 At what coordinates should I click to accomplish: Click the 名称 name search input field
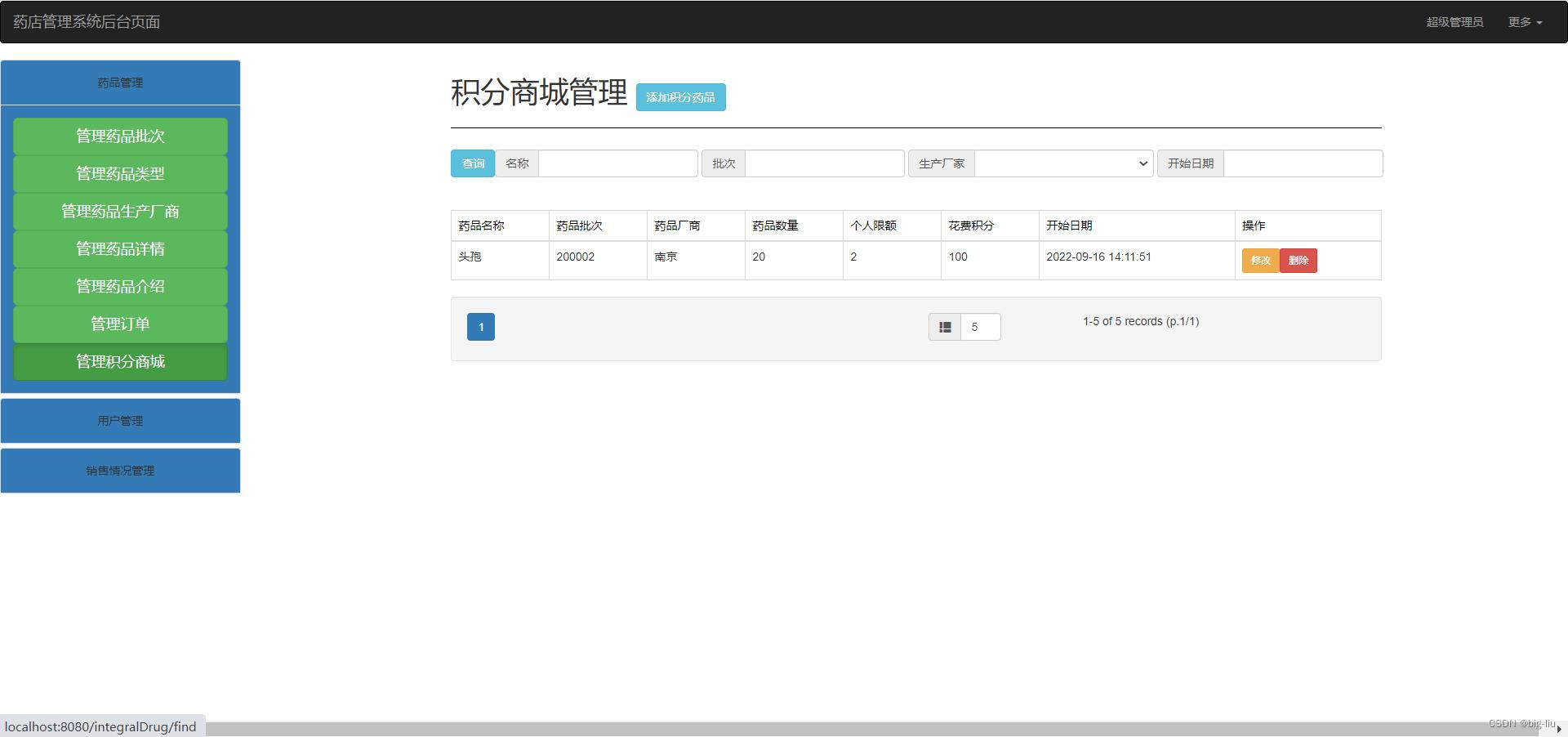coord(617,163)
